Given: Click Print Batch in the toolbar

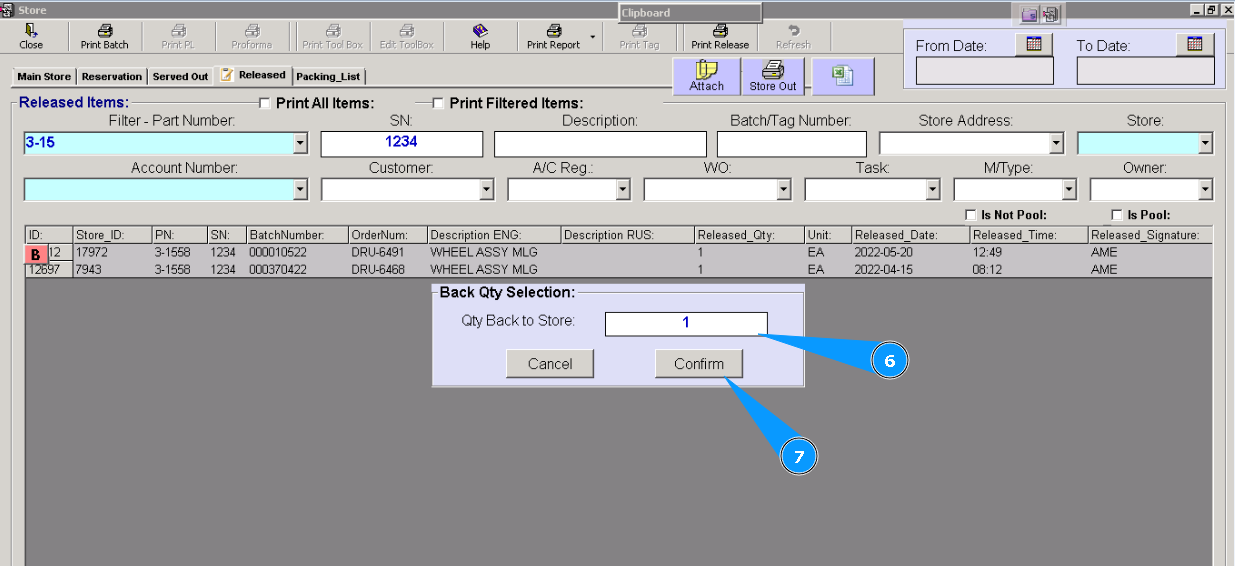Looking at the screenshot, I should [104, 37].
